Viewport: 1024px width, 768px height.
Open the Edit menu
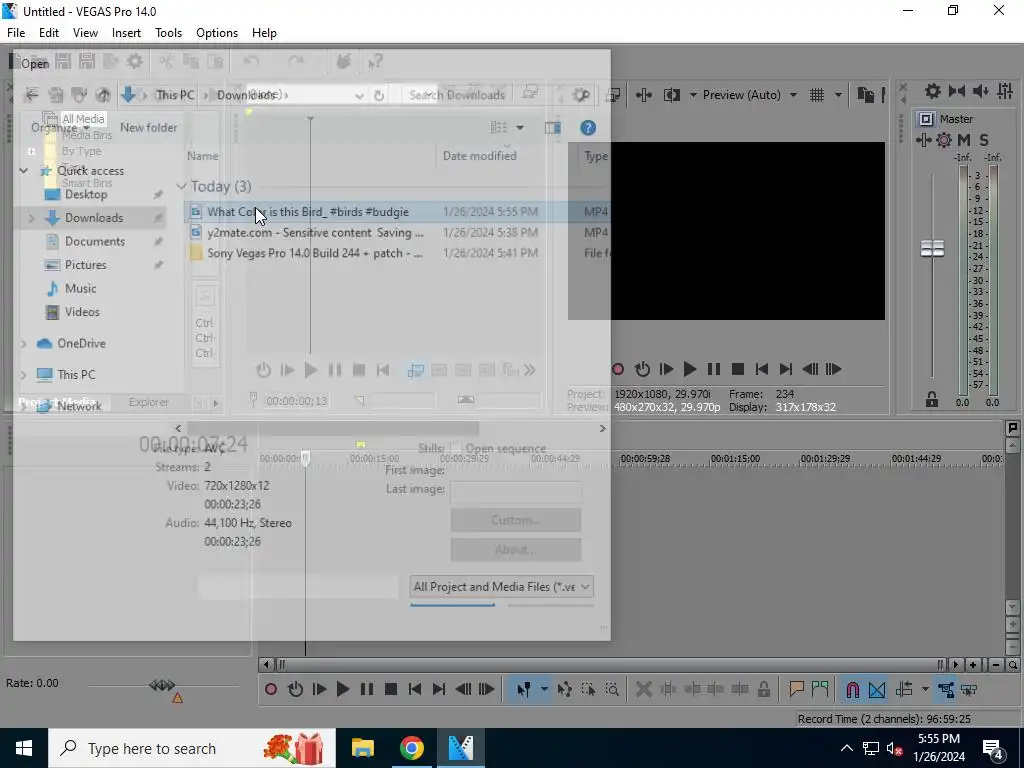(48, 33)
